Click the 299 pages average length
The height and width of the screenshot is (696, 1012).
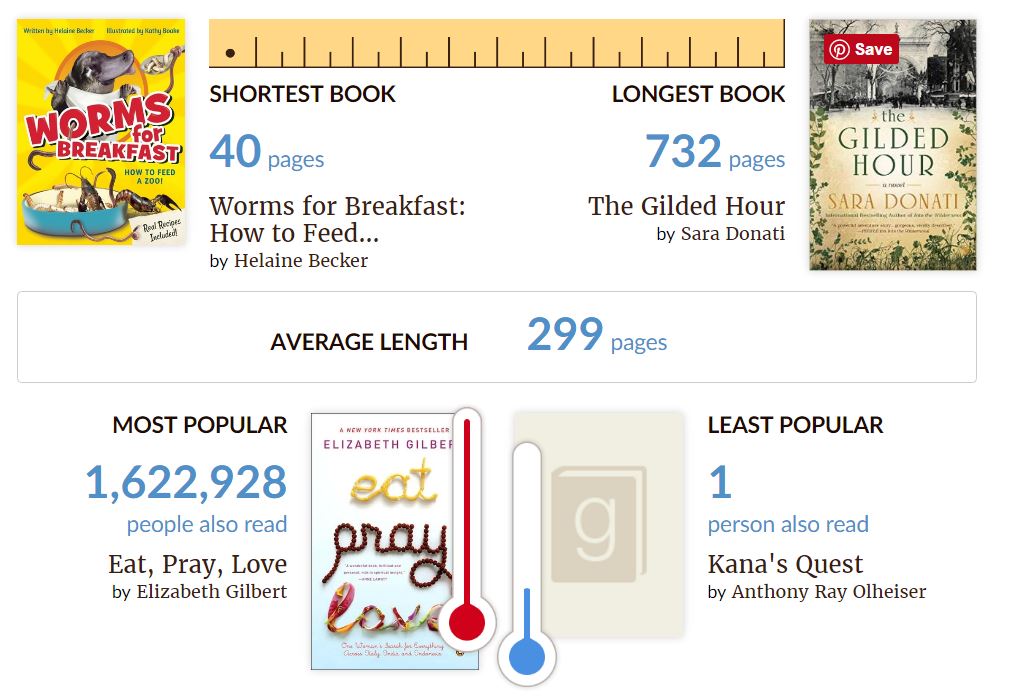click(597, 335)
